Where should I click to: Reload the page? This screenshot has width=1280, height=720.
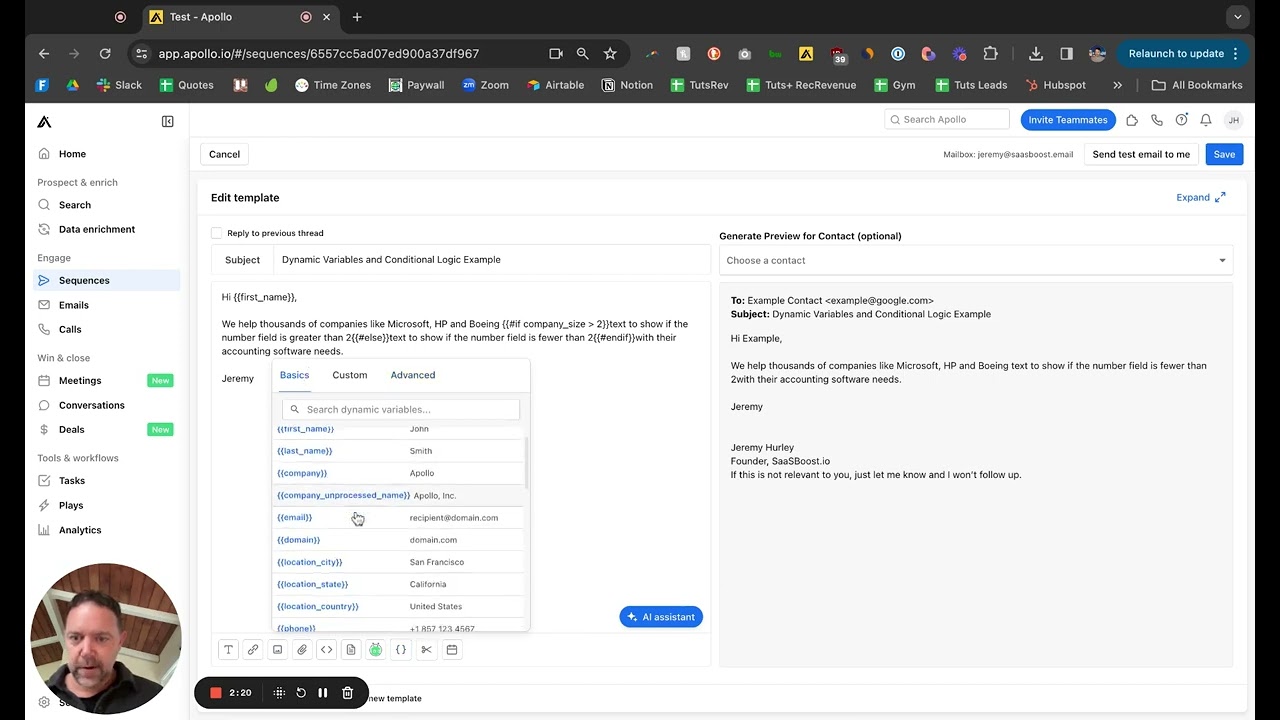click(105, 54)
